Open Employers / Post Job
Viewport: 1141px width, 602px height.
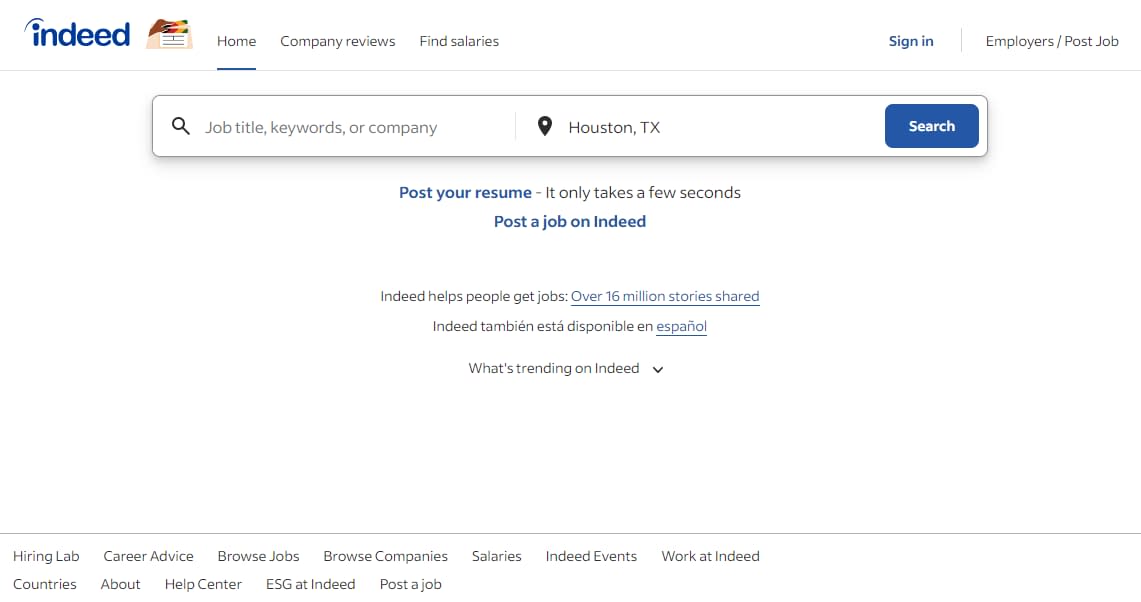point(1052,41)
